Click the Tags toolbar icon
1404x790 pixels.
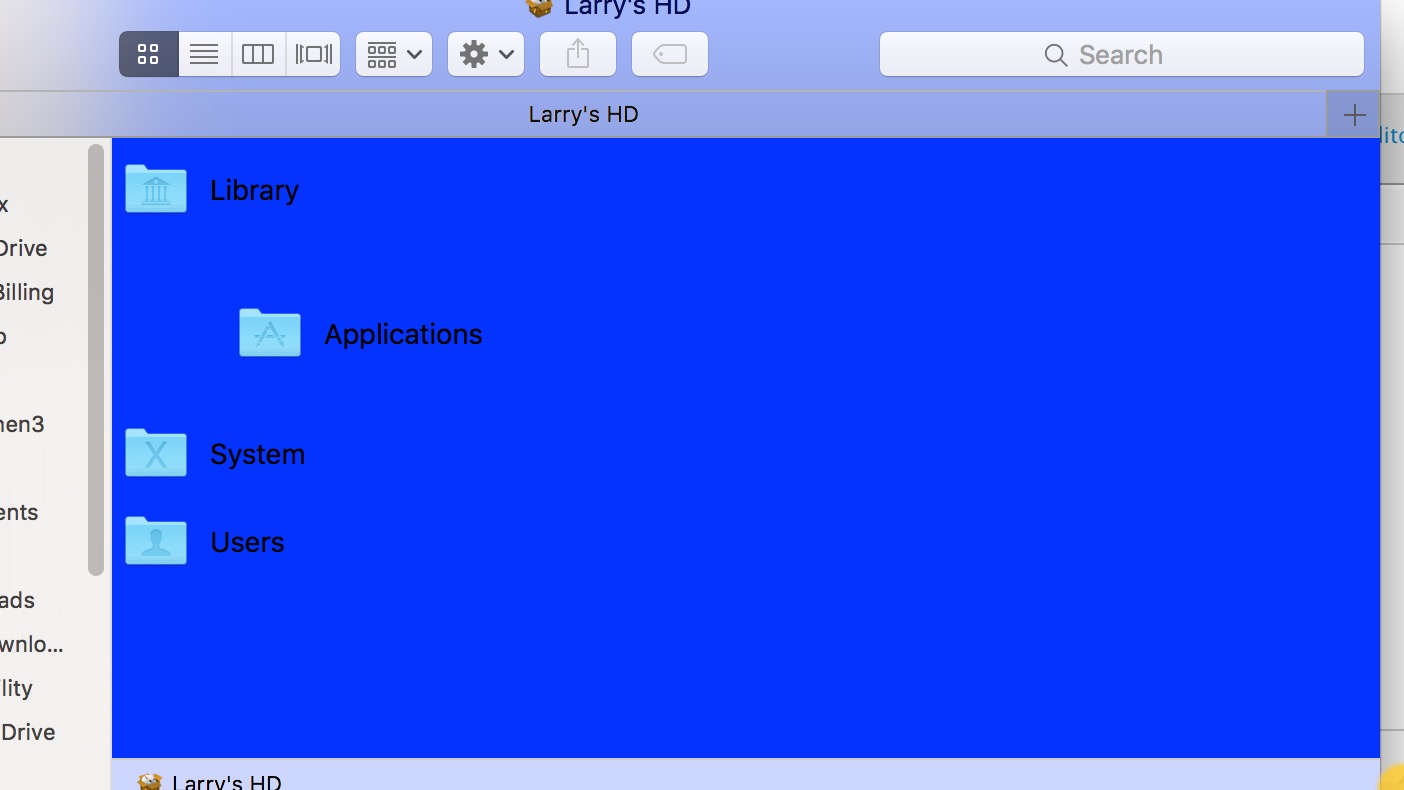tap(669, 54)
